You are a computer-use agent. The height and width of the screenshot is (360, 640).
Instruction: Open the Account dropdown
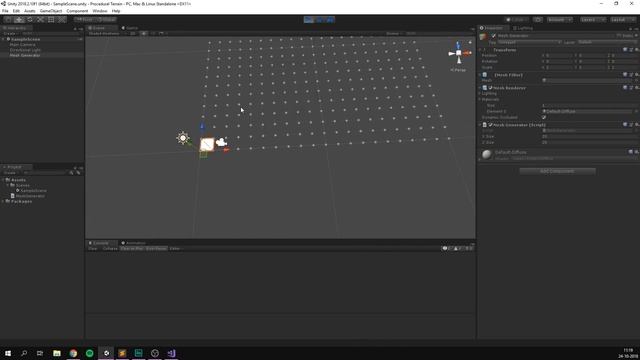pos(560,20)
